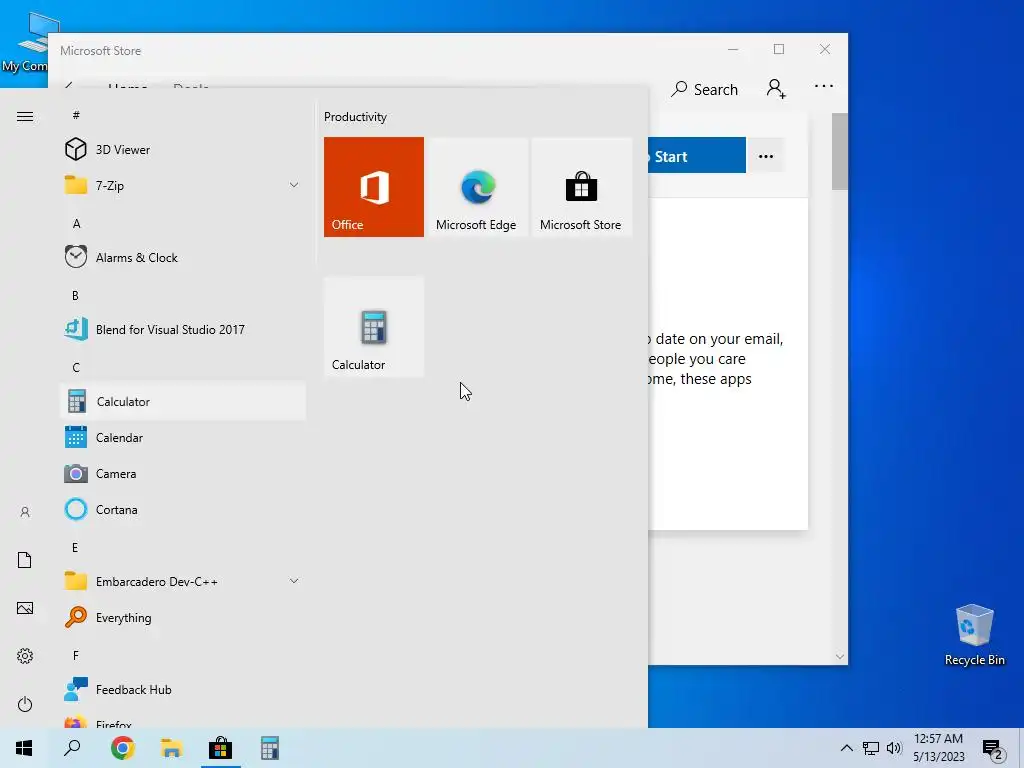Click the C letter header in app list
The height and width of the screenshot is (768, 1024).
(76, 367)
